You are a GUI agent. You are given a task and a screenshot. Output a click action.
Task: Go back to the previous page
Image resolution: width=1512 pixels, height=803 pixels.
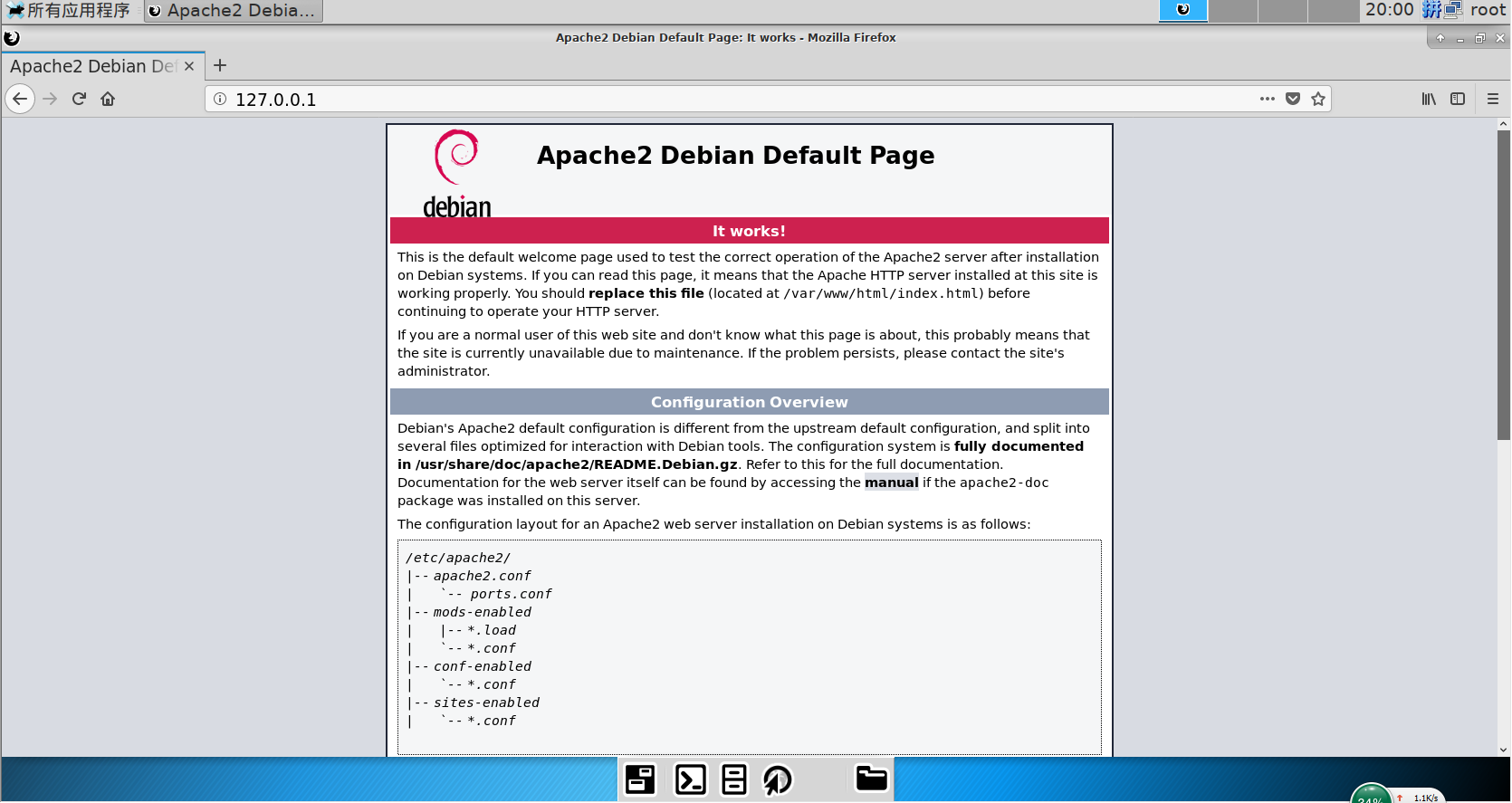coord(20,99)
